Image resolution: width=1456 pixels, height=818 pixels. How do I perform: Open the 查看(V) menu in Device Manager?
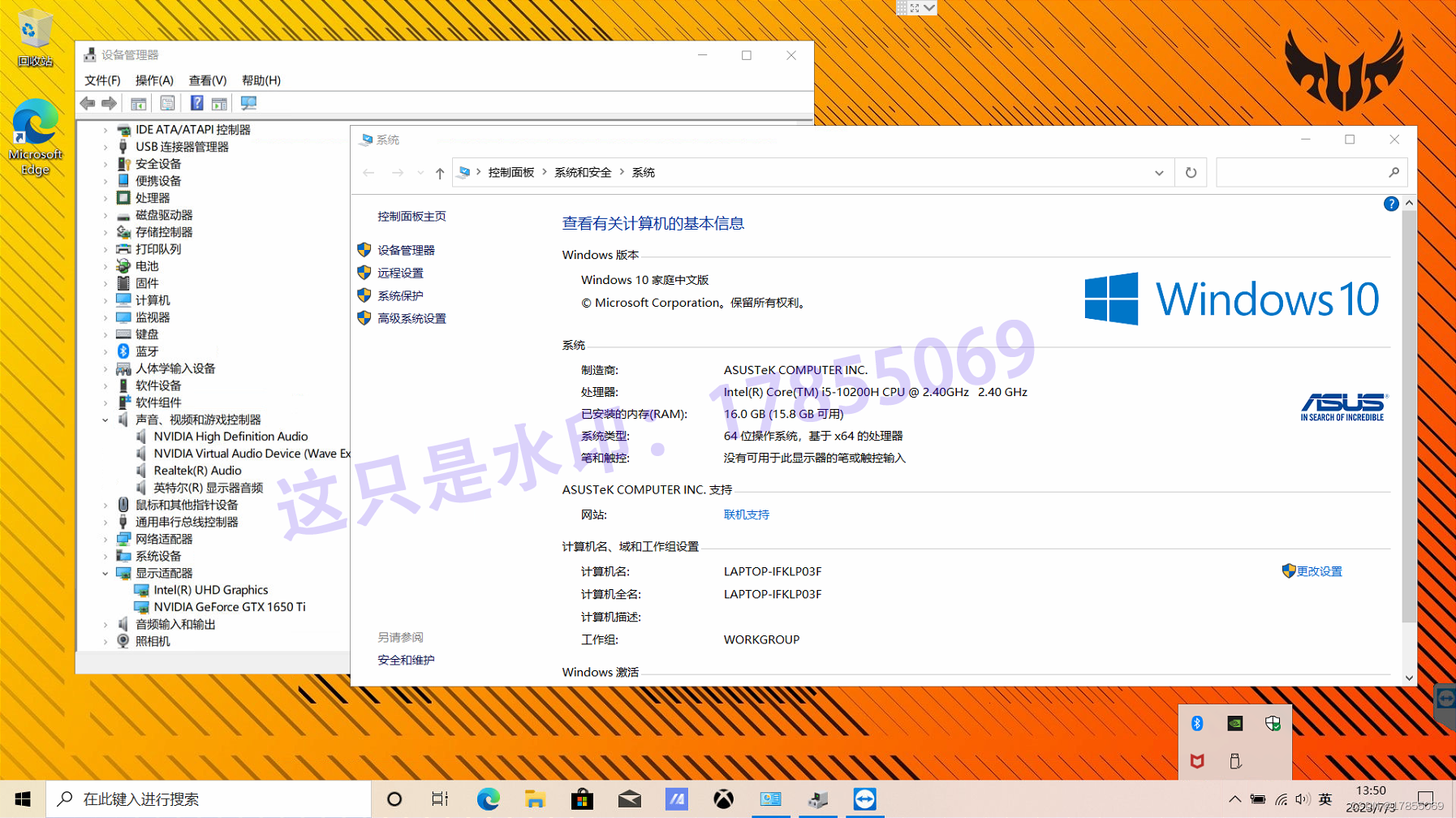click(208, 80)
